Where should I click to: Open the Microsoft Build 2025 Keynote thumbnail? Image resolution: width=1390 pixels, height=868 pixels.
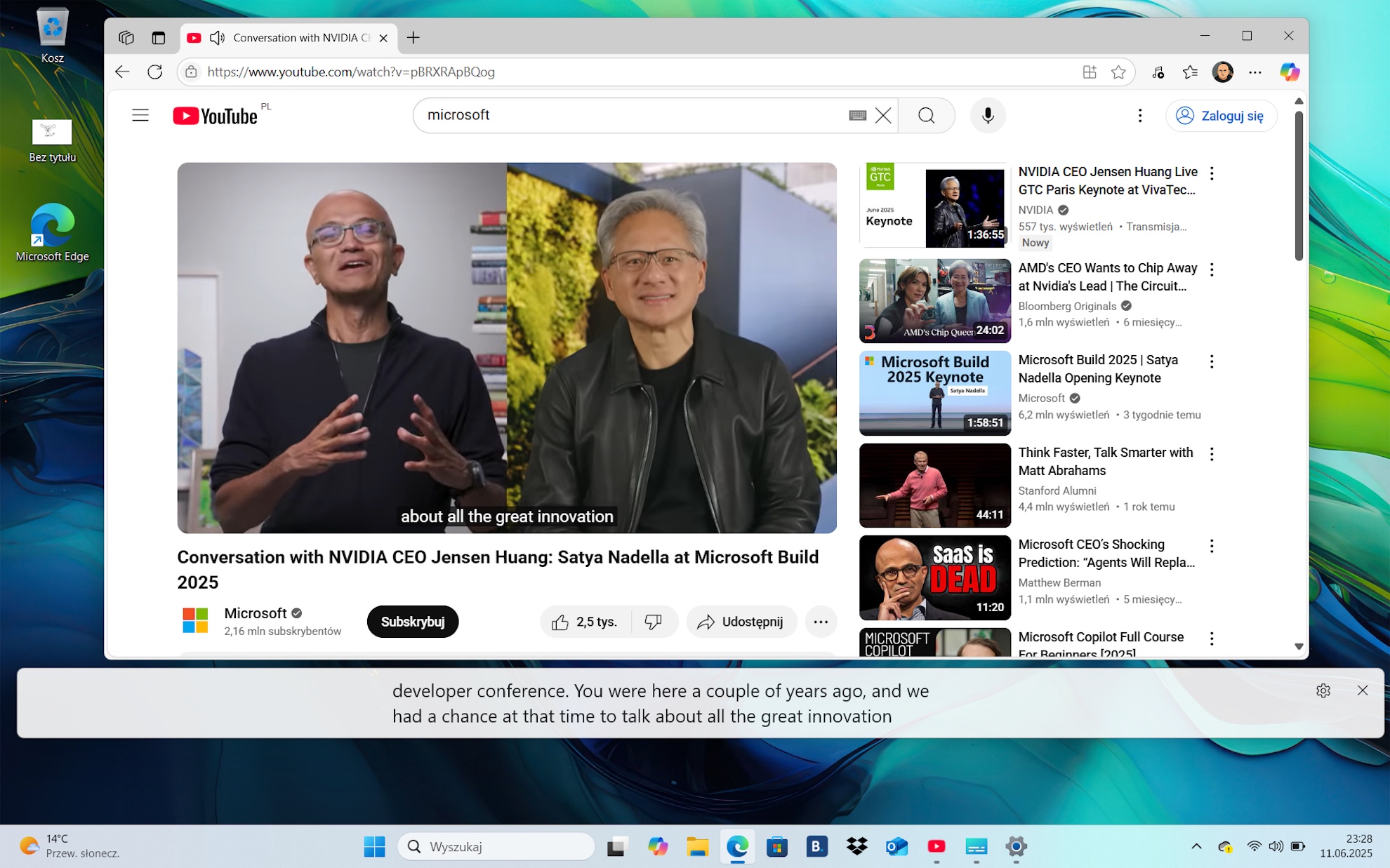point(935,393)
